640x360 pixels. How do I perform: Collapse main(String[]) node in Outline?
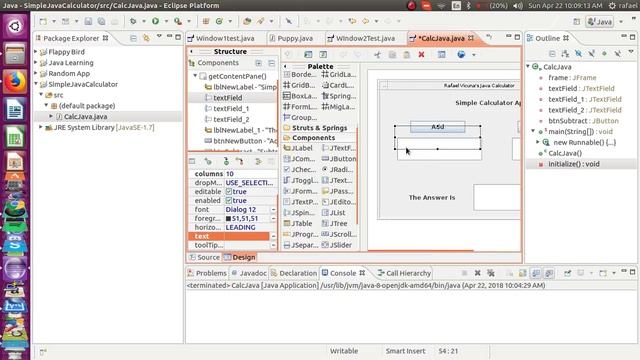click(533, 131)
